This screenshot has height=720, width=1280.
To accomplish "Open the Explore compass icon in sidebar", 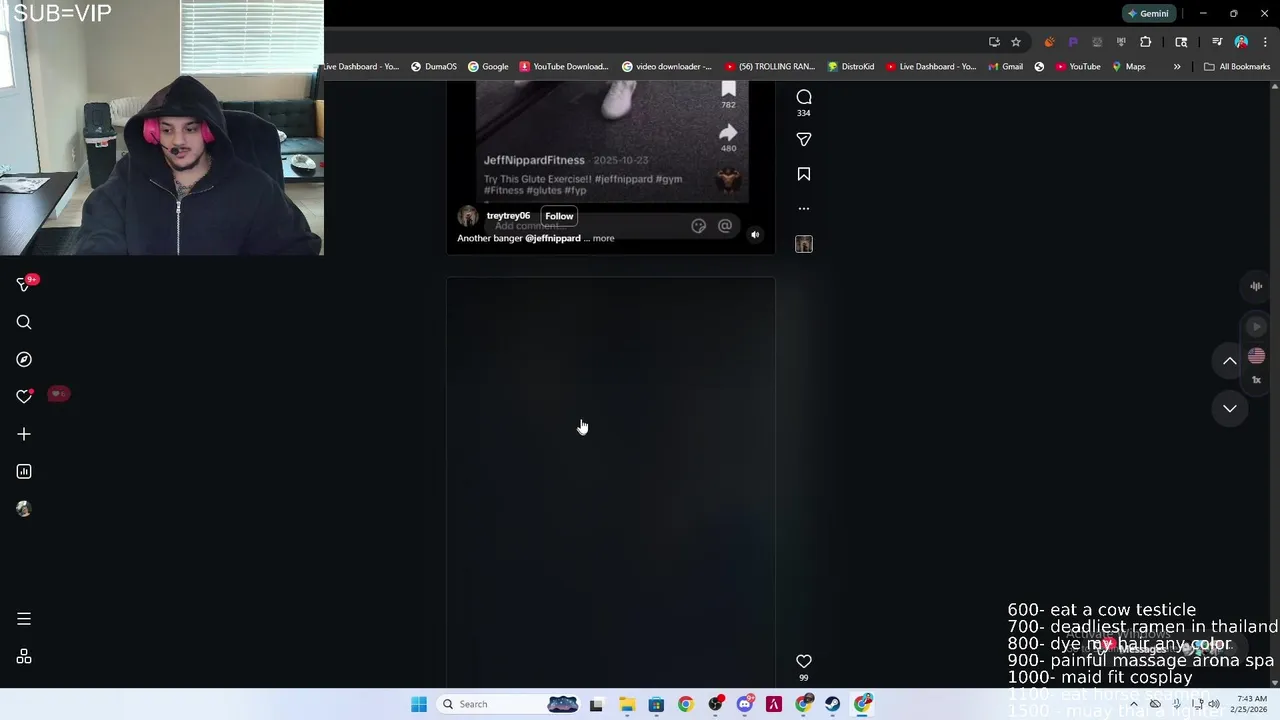I will point(24,359).
